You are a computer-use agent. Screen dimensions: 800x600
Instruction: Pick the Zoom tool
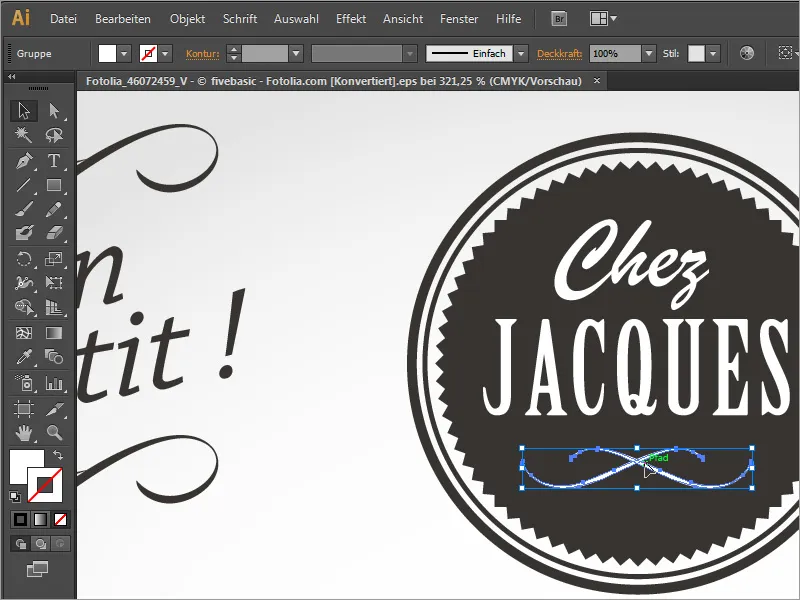click(54, 433)
